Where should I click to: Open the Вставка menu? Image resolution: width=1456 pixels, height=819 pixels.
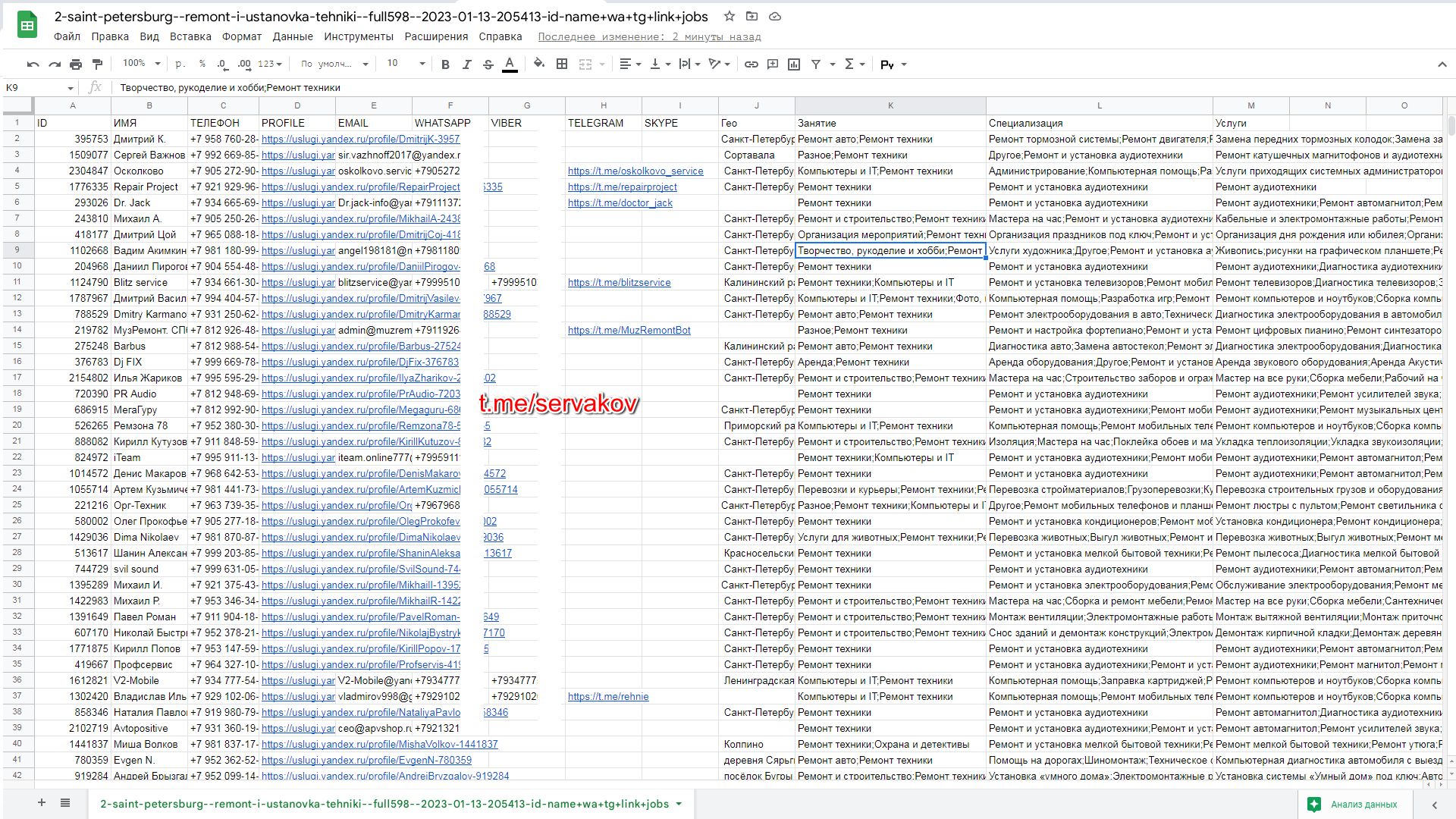(x=190, y=36)
